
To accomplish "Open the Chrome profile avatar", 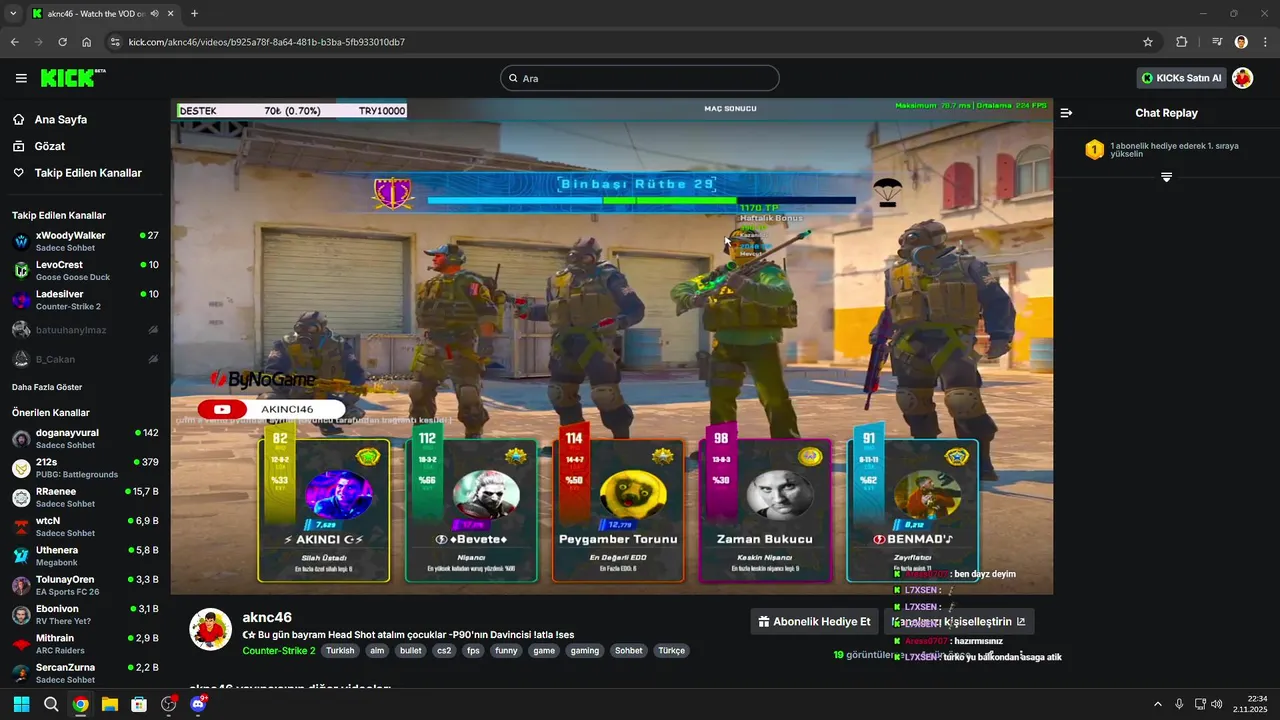I will 1241,42.
